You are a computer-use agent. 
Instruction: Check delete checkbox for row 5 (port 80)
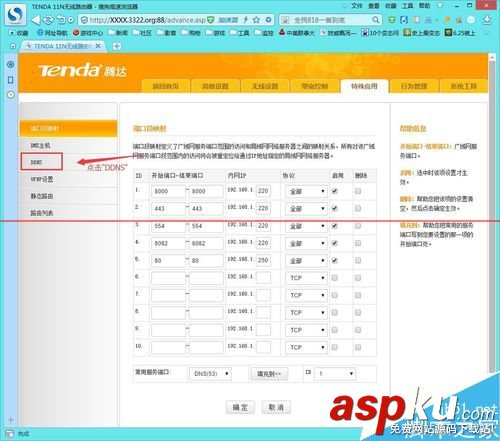click(x=358, y=260)
